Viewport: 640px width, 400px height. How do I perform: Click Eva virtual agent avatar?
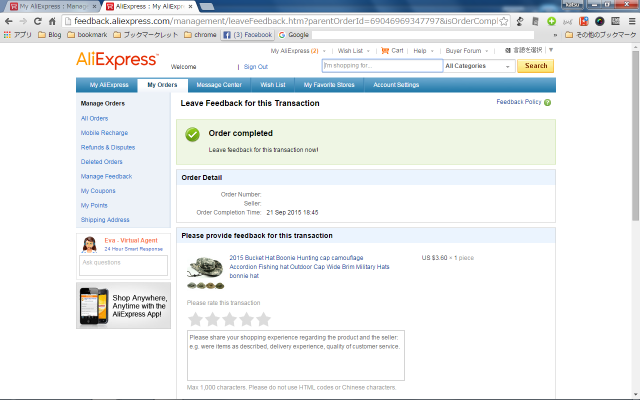coord(89,244)
